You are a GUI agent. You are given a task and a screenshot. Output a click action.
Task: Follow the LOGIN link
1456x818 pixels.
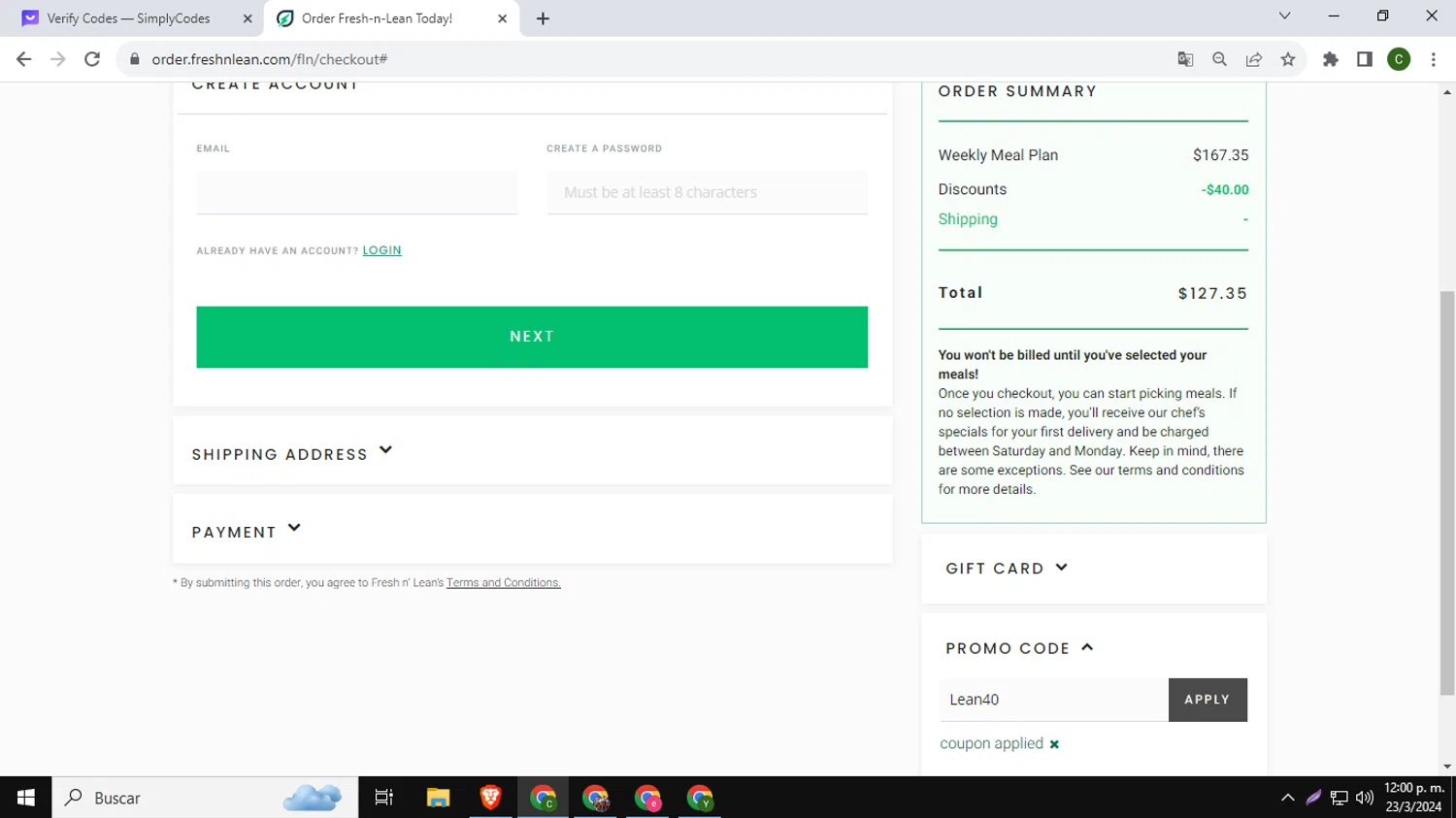coord(381,250)
